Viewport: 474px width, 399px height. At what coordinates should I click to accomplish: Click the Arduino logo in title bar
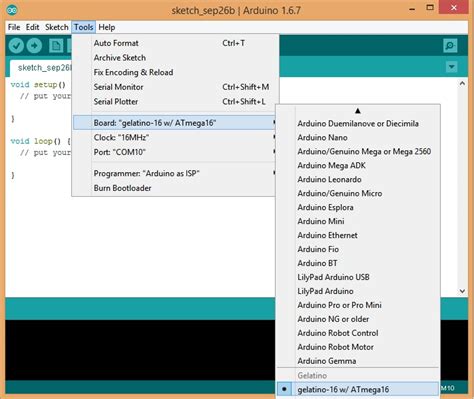[12, 10]
